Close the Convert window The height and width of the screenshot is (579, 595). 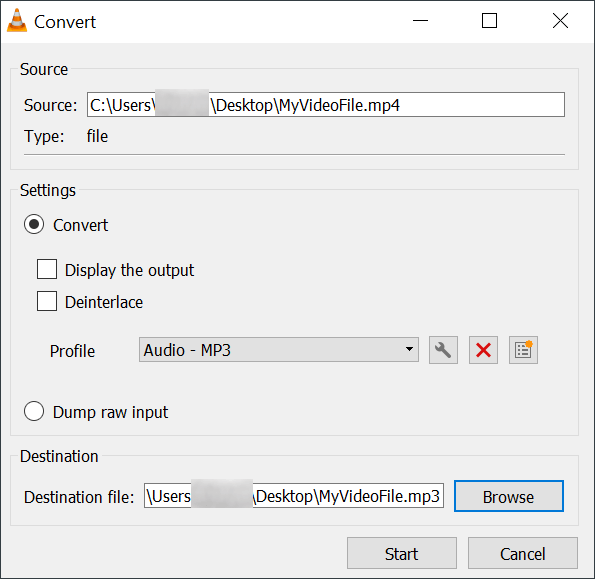[560, 21]
